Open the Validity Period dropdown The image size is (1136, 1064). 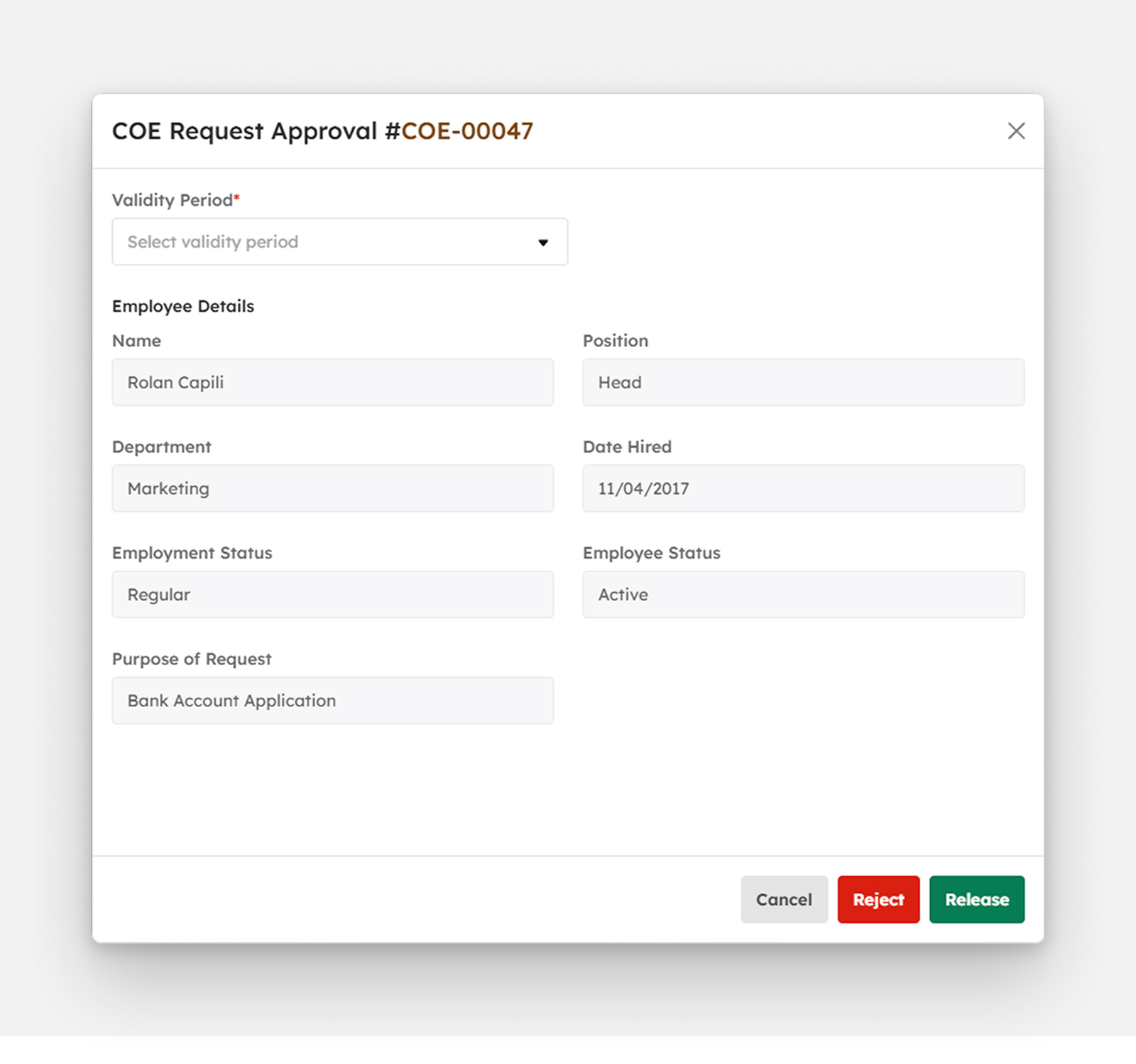click(339, 242)
